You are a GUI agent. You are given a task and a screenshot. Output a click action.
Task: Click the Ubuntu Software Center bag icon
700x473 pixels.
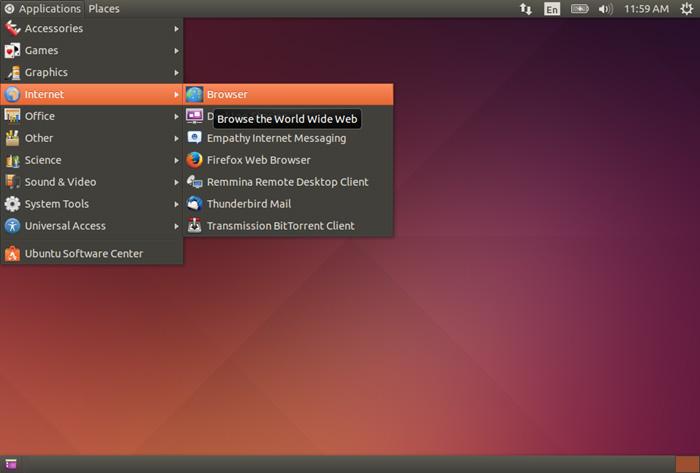tap(12, 253)
